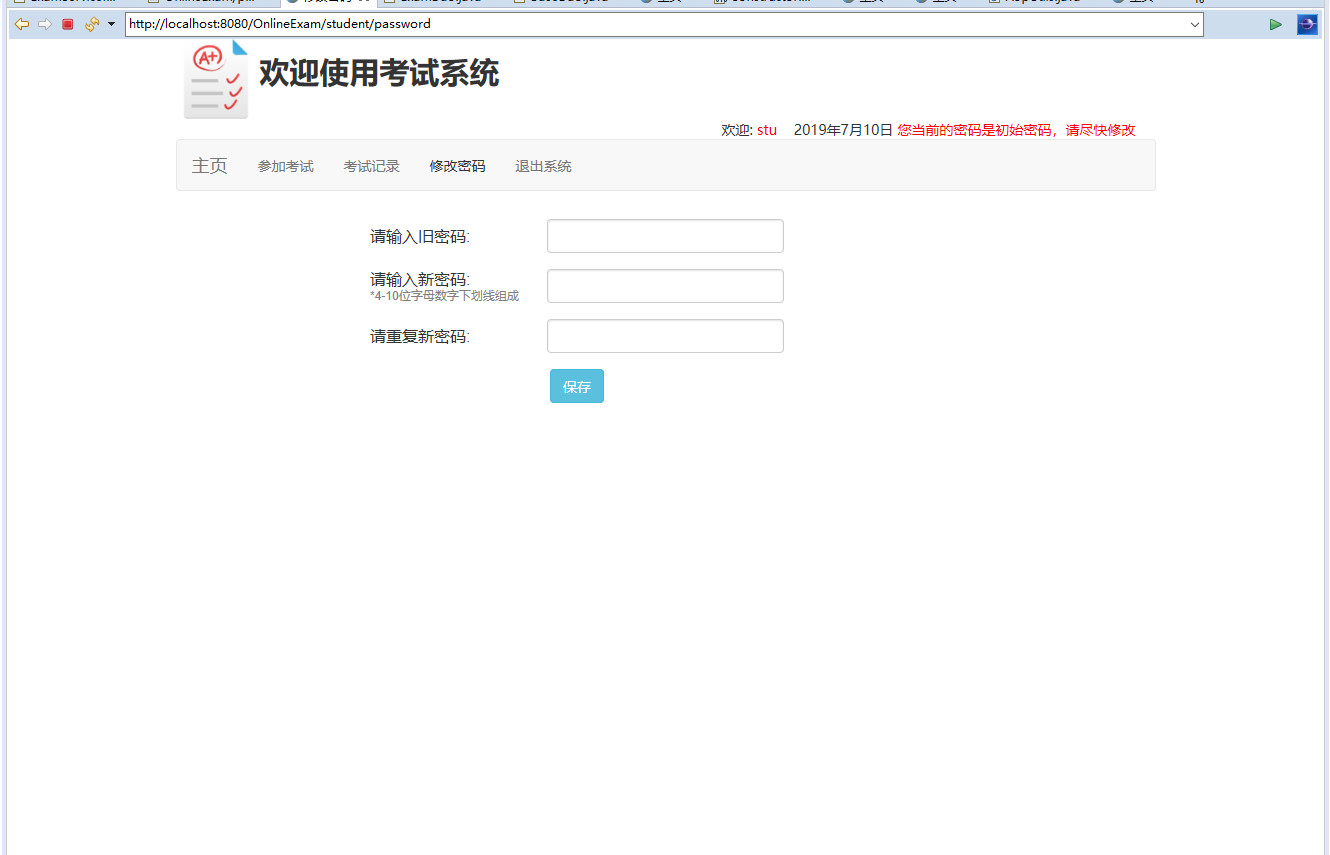Screen dimensions: 1330x855
Task: Click the stu username link
Action: [766, 129]
